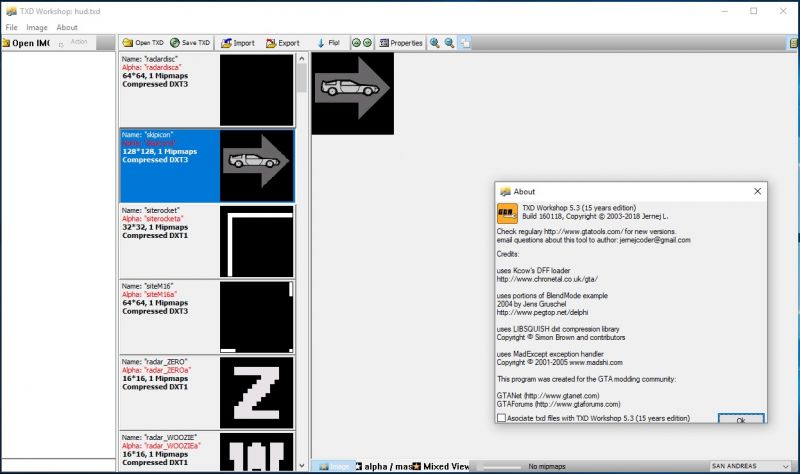Image resolution: width=800 pixels, height=474 pixels.
Task: Click the green move-down arrow icon
Action: coord(367,43)
